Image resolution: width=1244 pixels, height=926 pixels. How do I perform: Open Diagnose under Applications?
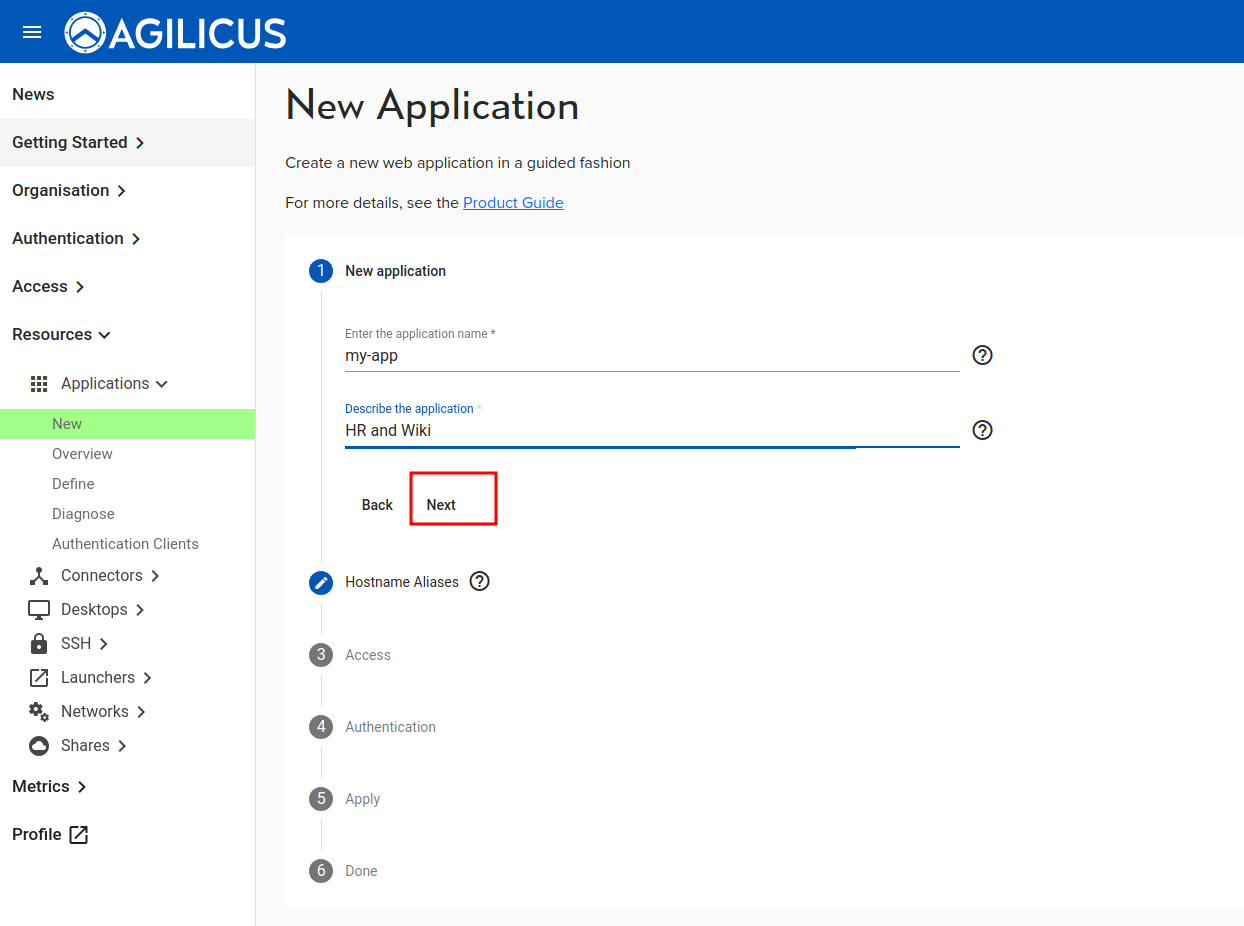[83, 514]
